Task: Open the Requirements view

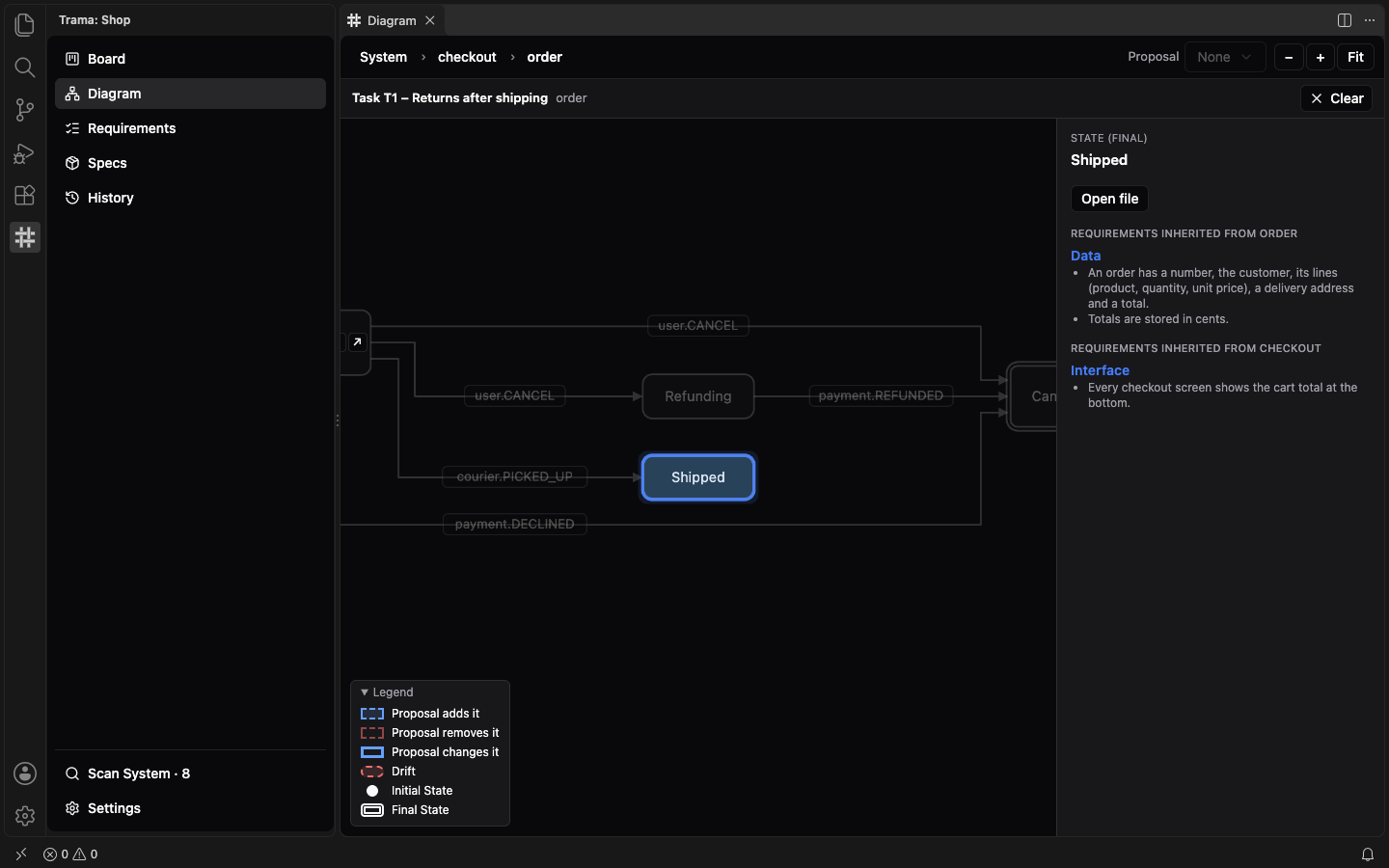Action: 190,128
